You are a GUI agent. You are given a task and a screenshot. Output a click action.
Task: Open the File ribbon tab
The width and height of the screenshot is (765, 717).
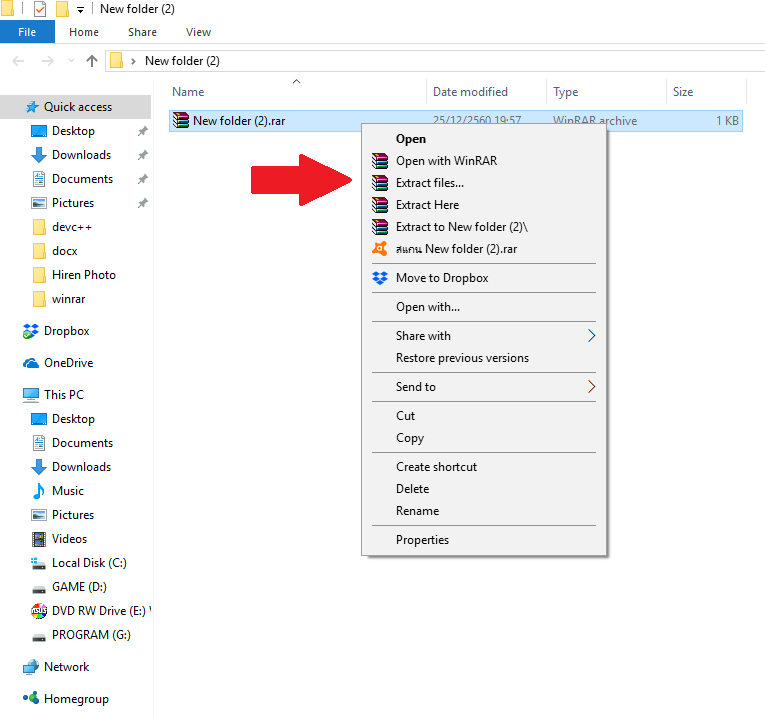[27, 32]
